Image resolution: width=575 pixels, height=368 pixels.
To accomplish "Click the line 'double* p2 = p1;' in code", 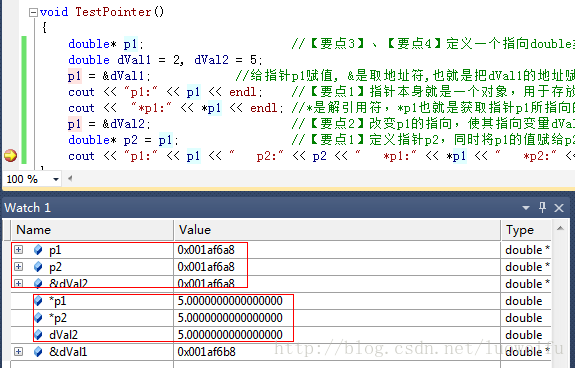I will click(123, 140).
